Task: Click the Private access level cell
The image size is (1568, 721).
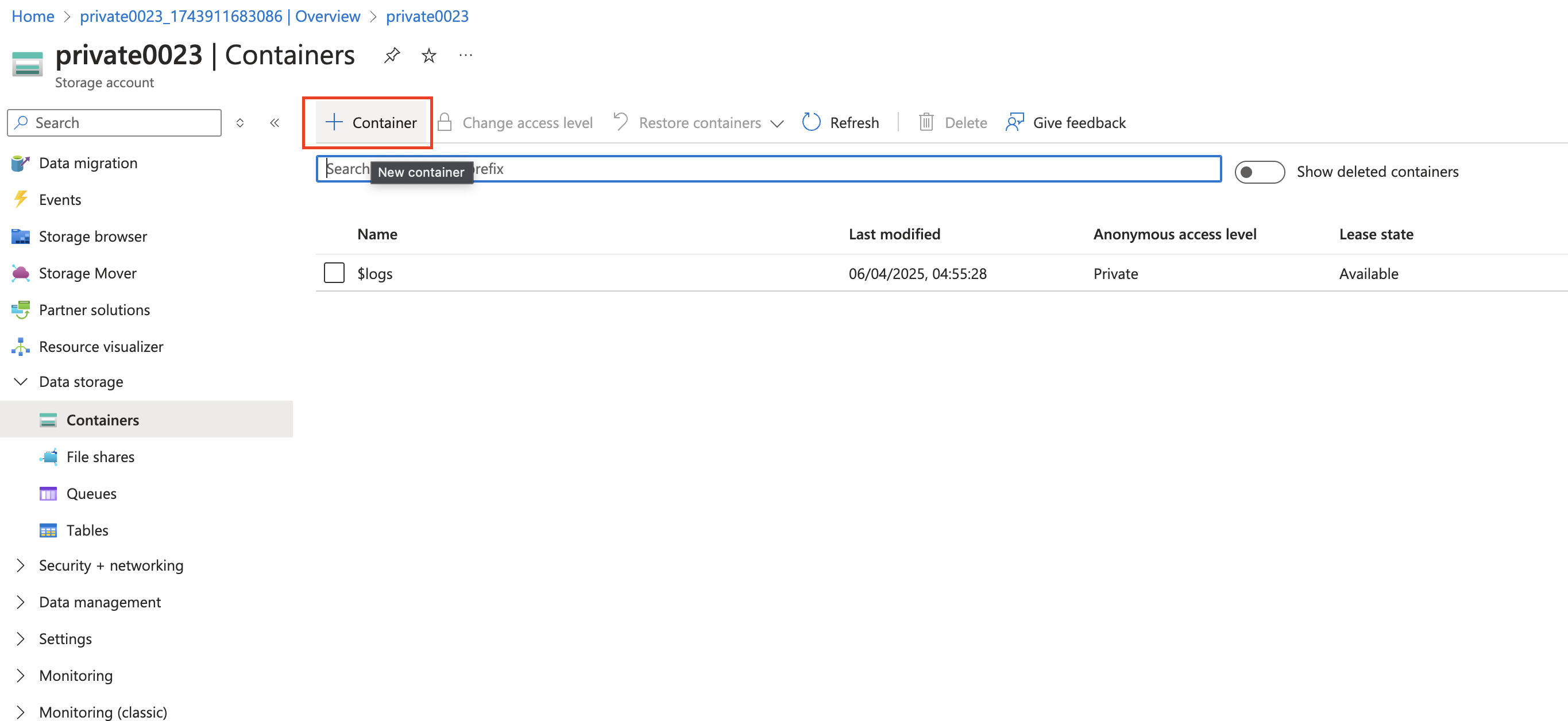Action: pos(1115,274)
